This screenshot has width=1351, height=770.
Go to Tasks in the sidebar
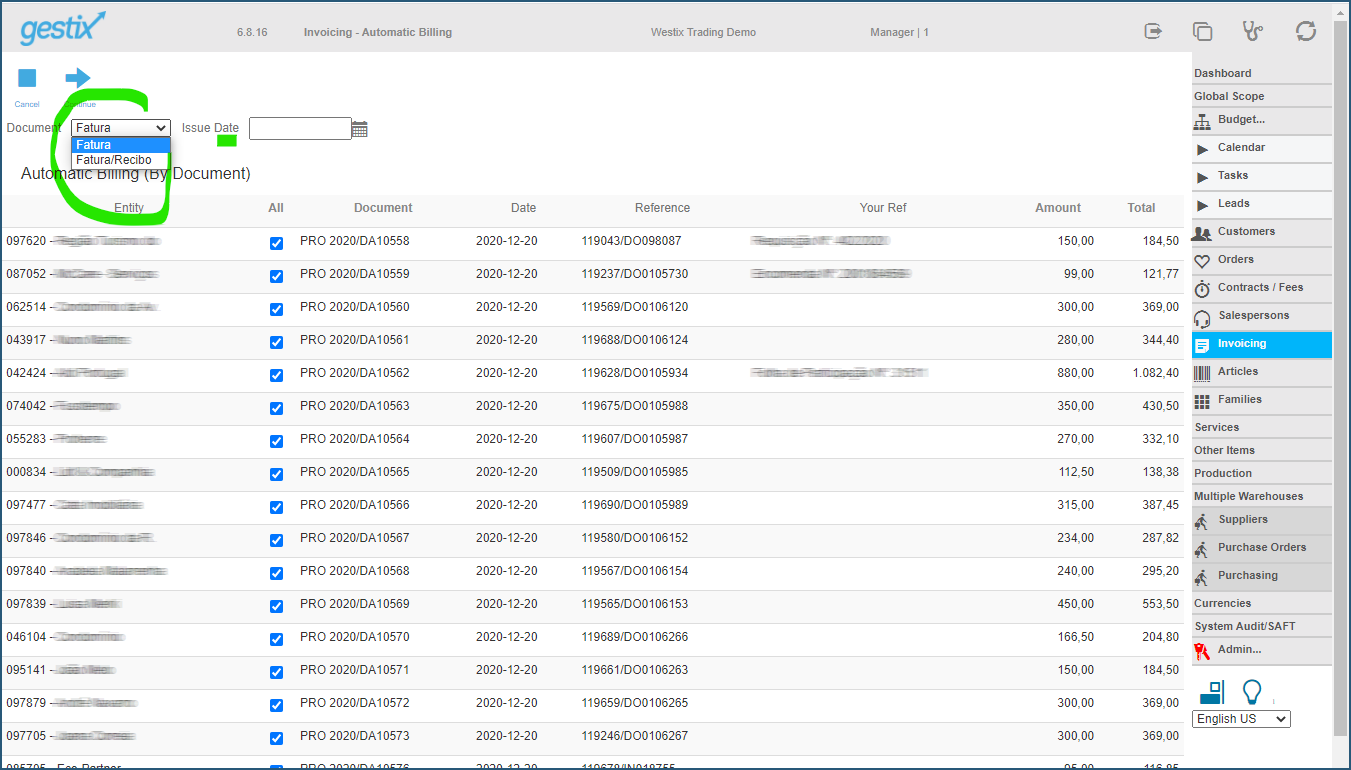1262,176
